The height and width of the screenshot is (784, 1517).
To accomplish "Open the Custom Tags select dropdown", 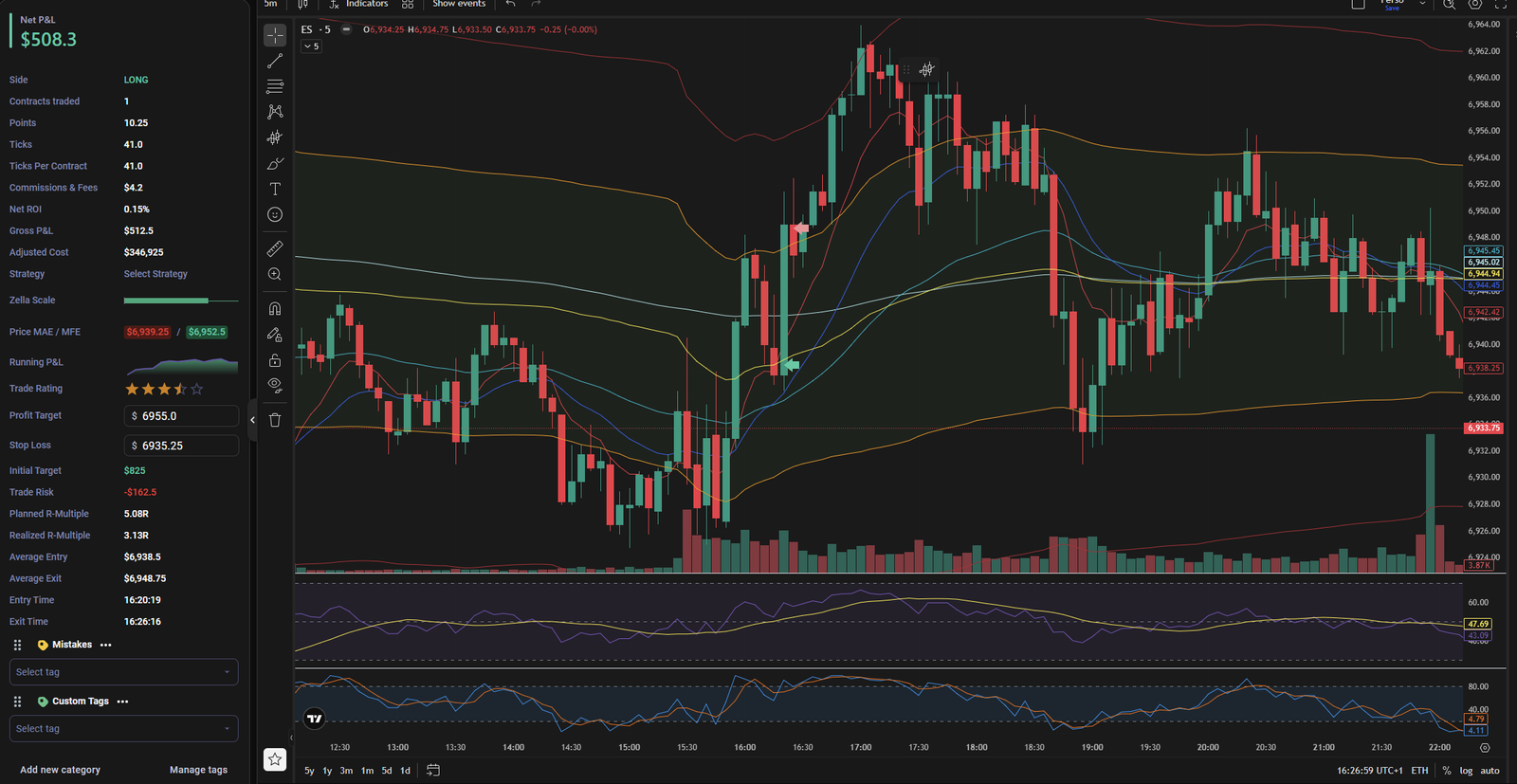I will [123, 729].
